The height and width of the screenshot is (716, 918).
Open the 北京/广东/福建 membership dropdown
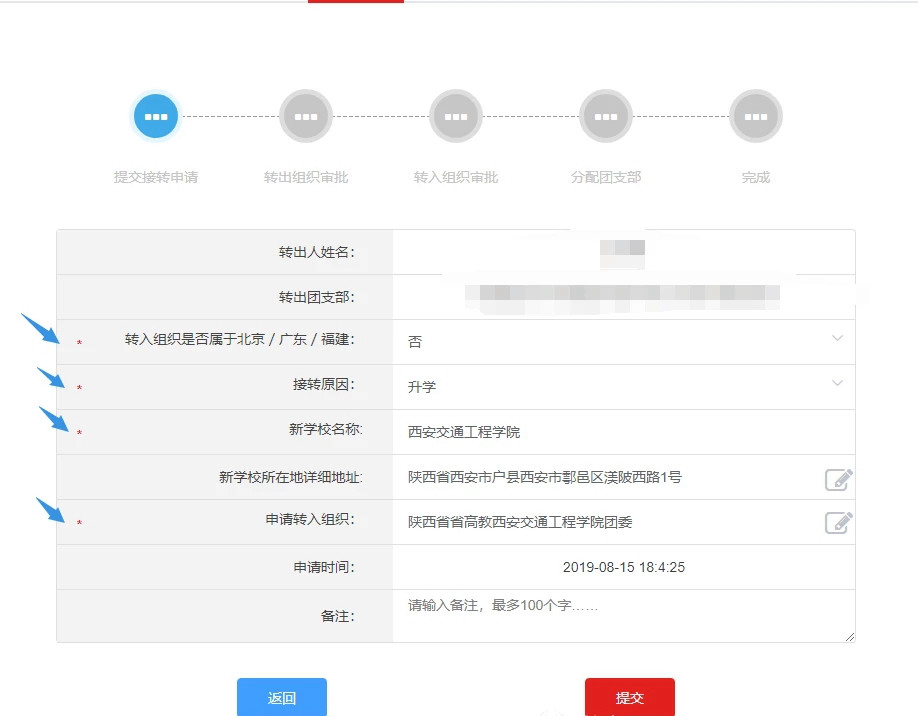pos(624,342)
